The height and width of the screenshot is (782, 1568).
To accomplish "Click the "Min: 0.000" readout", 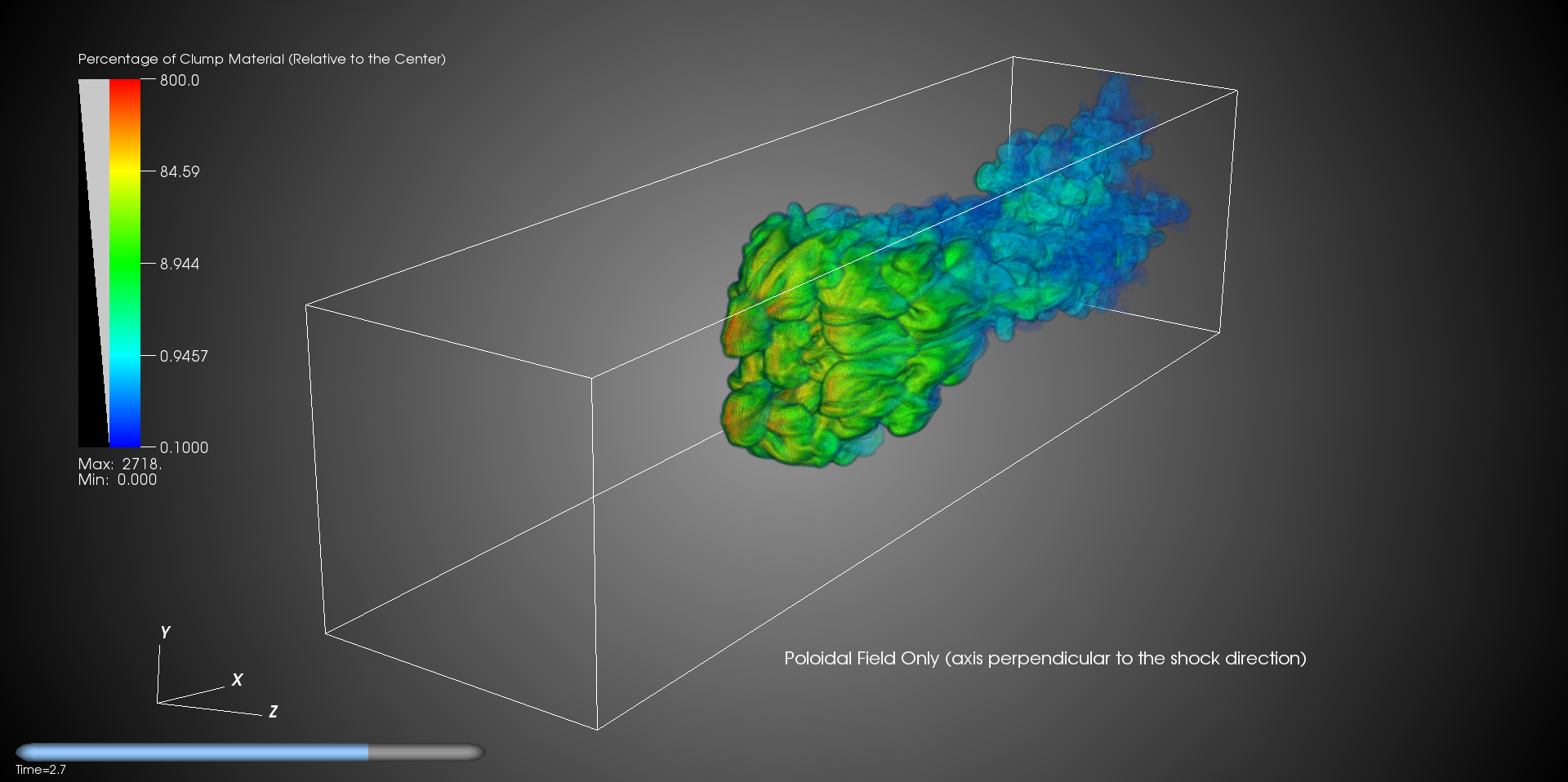I will [x=118, y=480].
